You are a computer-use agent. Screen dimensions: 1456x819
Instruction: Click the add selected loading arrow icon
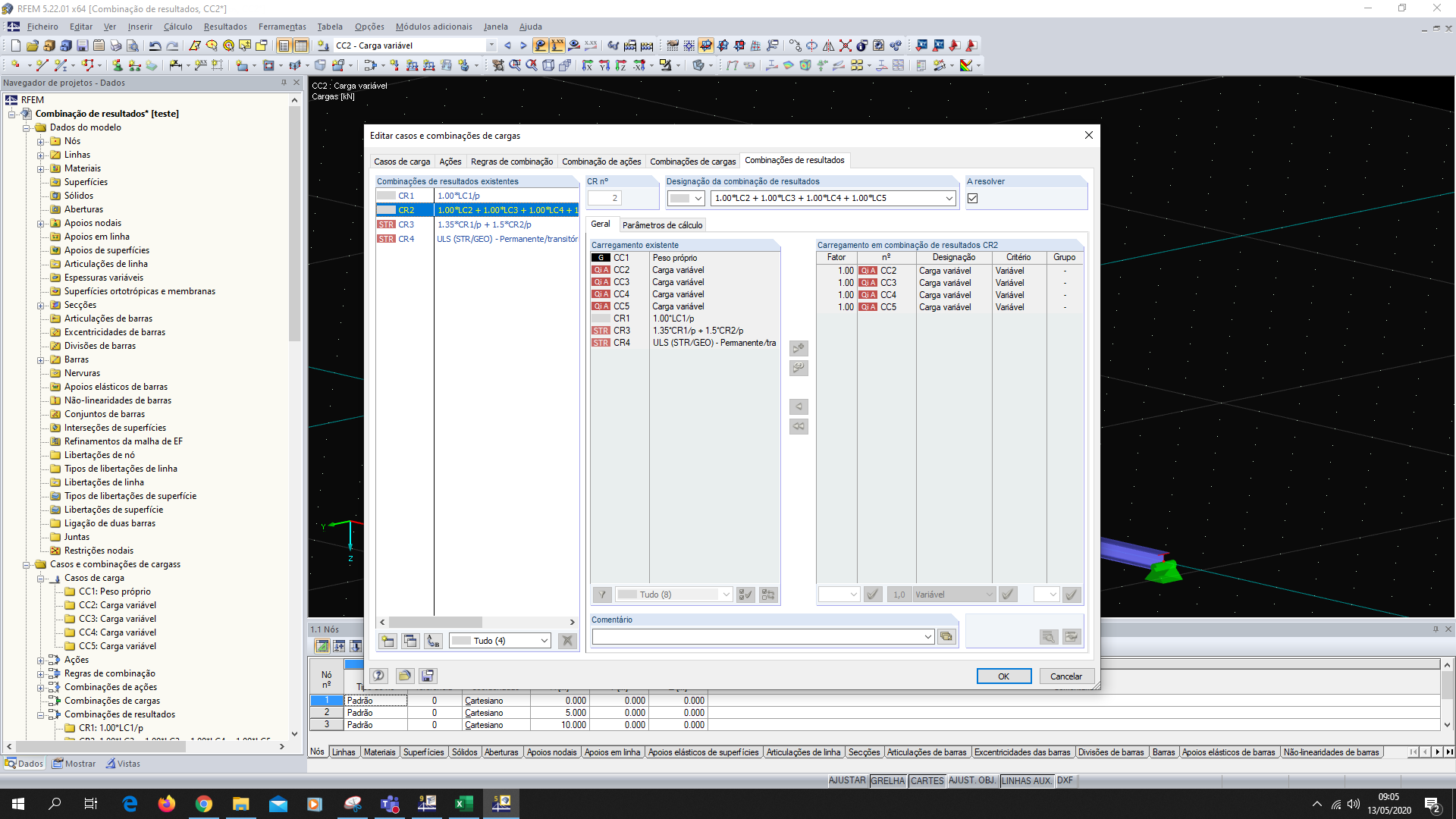coord(799,348)
